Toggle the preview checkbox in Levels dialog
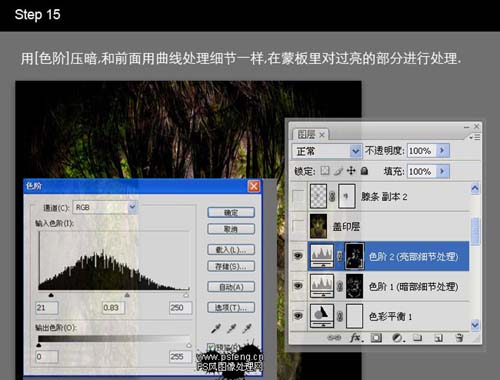The image size is (500, 380). pos(211,348)
